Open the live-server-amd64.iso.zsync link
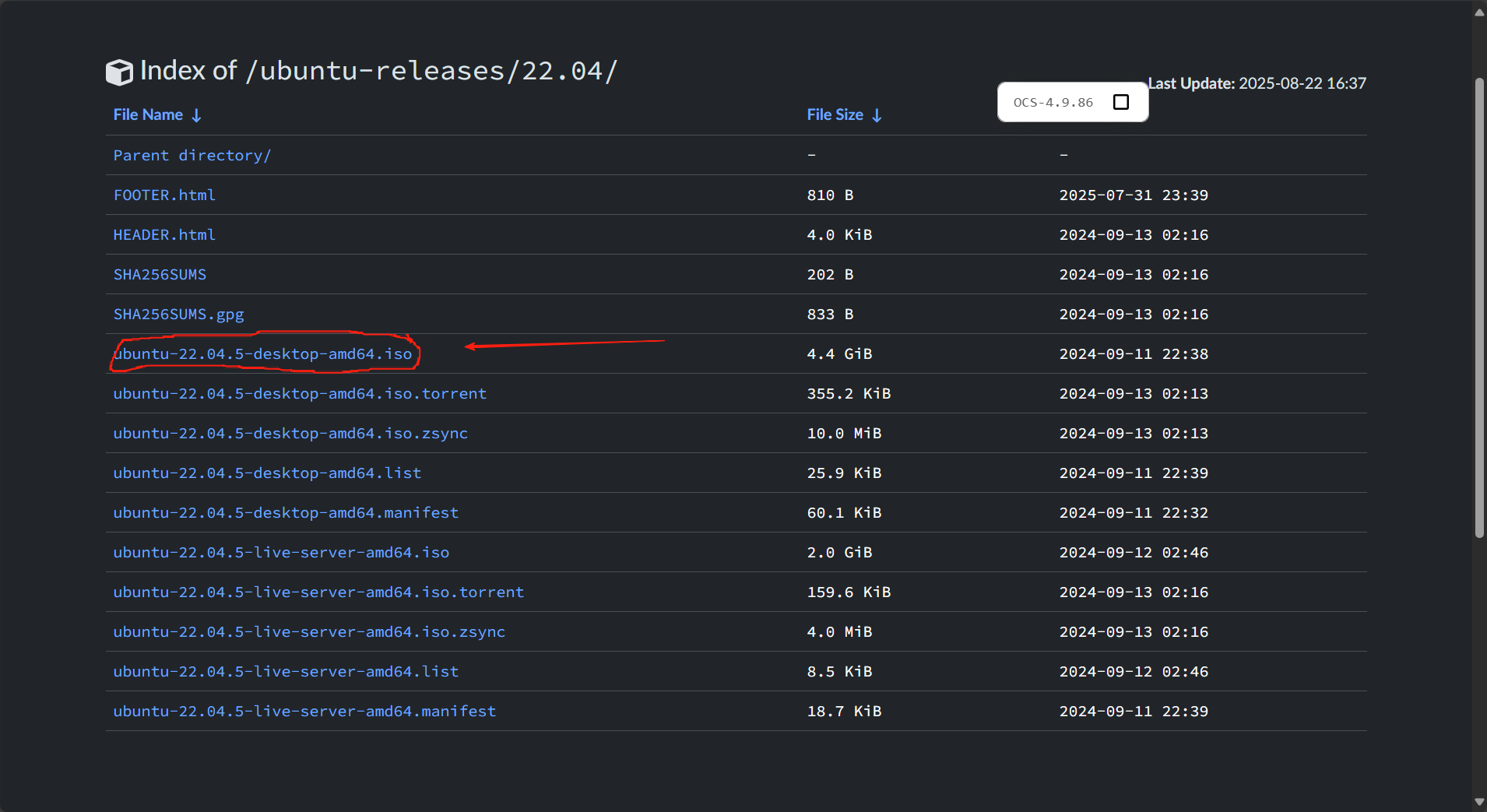Screen dimensions: 1487x812 tap(309, 631)
